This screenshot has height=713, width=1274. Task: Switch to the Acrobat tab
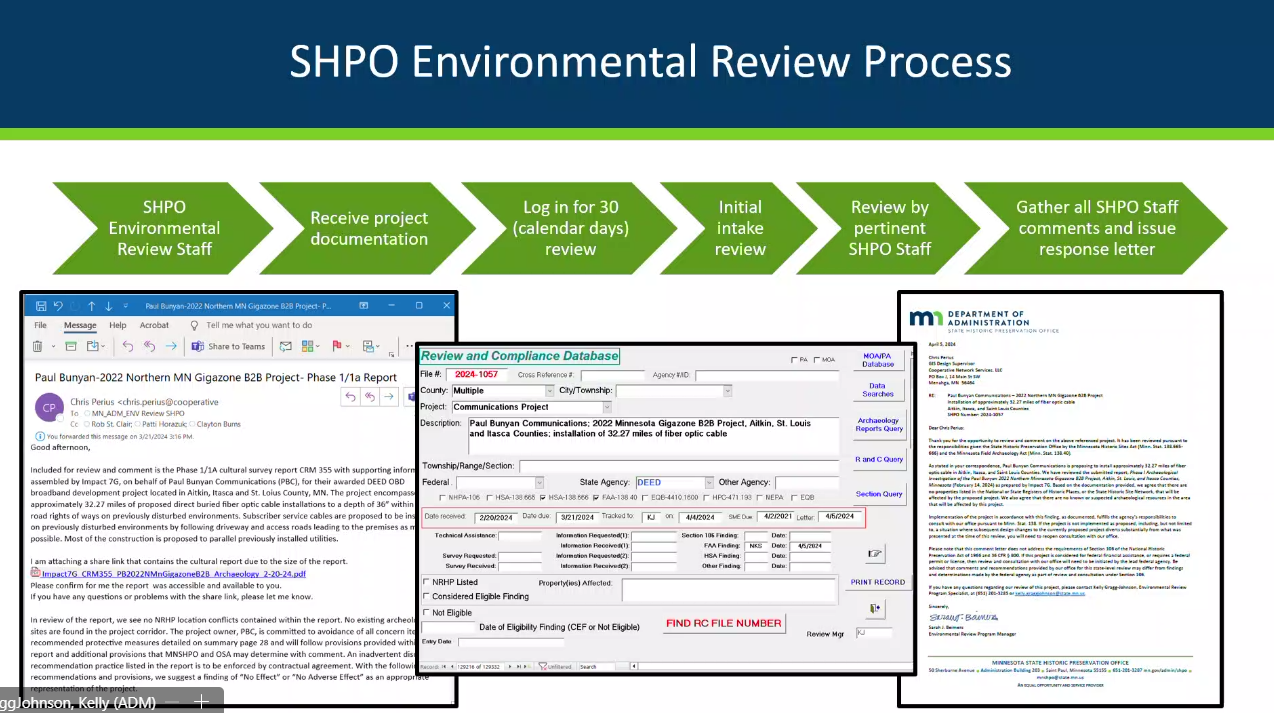click(x=154, y=326)
